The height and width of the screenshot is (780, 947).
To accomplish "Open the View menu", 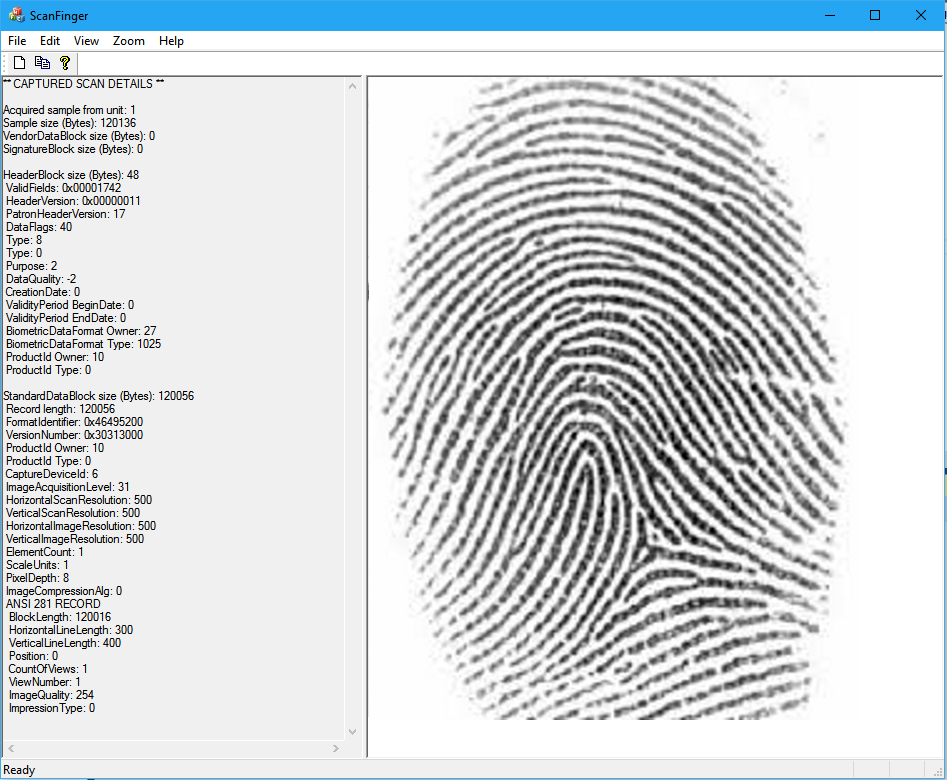I will pyautogui.click(x=86, y=41).
